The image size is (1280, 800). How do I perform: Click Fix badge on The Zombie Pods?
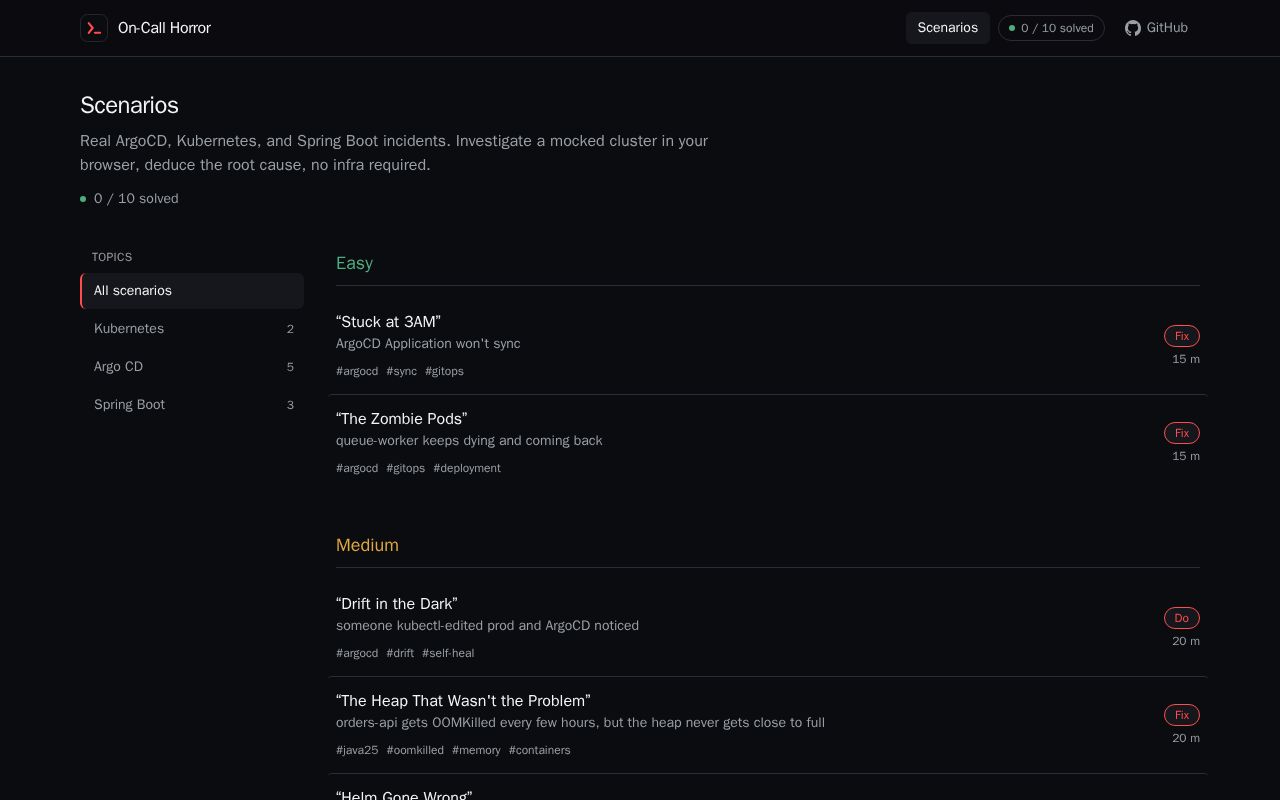tap(1182, 433)
